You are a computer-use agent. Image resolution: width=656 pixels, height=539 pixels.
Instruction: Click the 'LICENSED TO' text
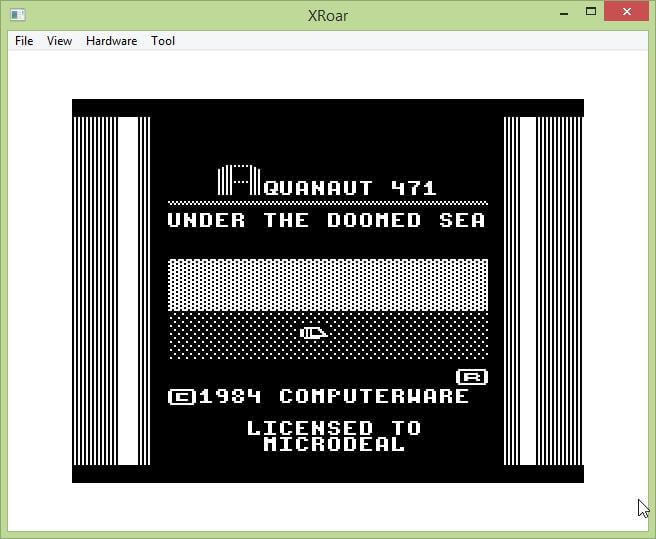click(334, 428)
